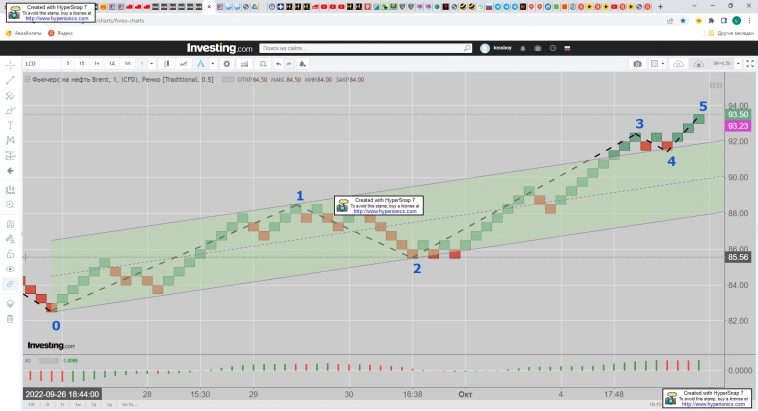Click the remove drawings trash icon

click(x=10, y=319)
